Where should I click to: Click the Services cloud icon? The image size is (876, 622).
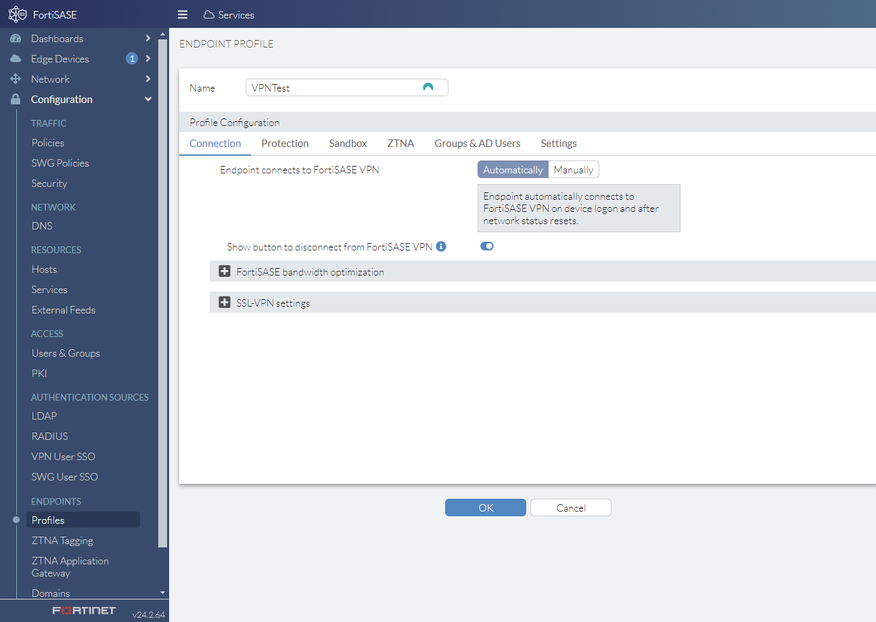207,15
